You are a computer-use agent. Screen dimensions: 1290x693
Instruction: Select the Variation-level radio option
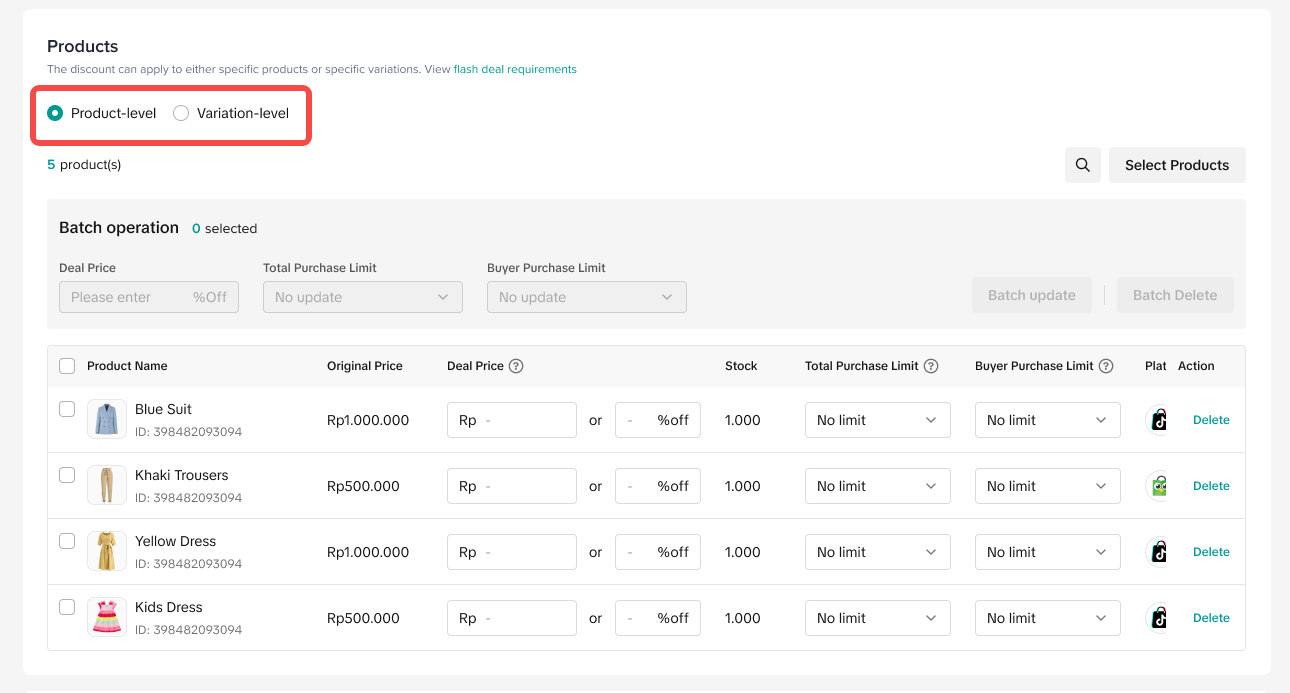click(x=181, y=113)
